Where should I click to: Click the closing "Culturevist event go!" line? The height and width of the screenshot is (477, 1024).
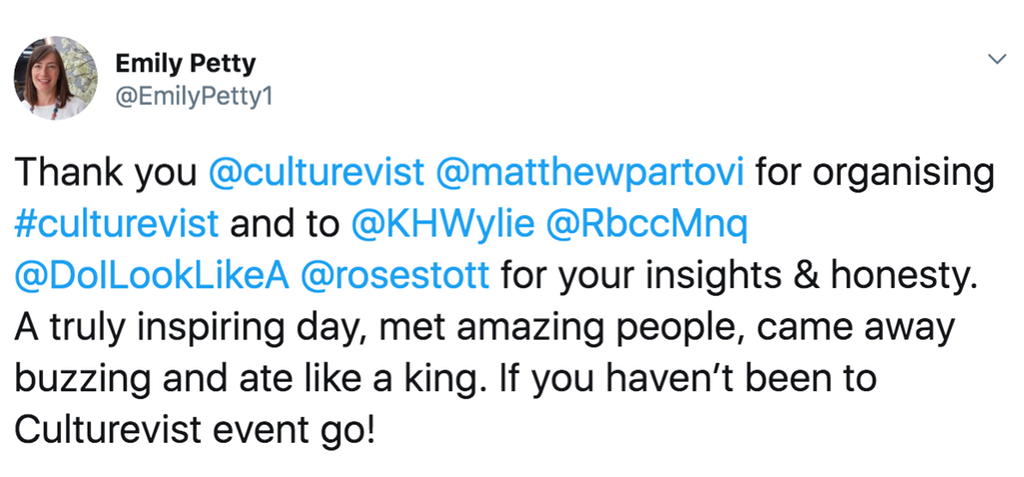[193, 430]
